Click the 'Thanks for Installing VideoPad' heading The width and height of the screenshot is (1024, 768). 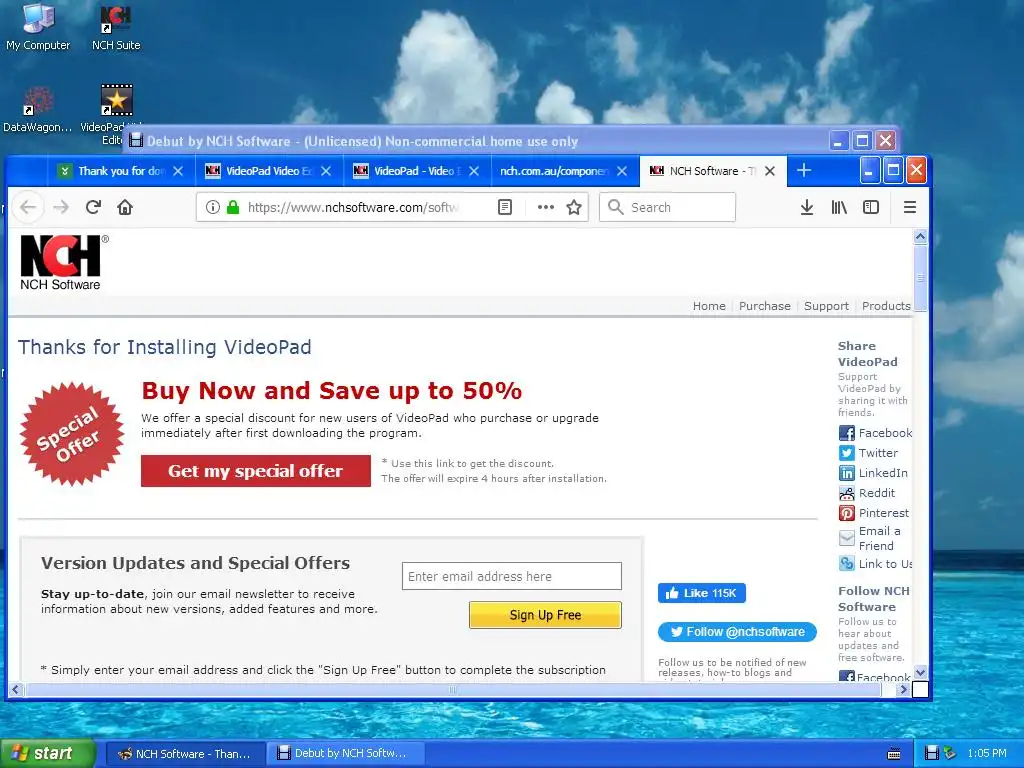coord(165,347)
